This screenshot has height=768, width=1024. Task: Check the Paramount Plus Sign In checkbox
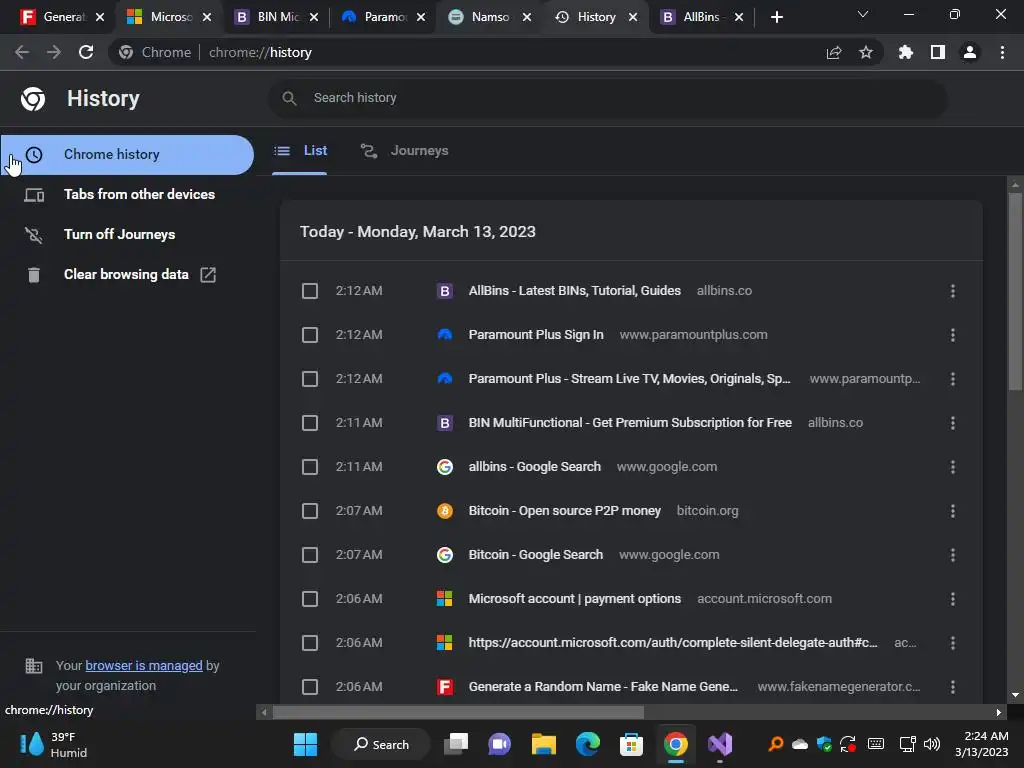point(310,335)
